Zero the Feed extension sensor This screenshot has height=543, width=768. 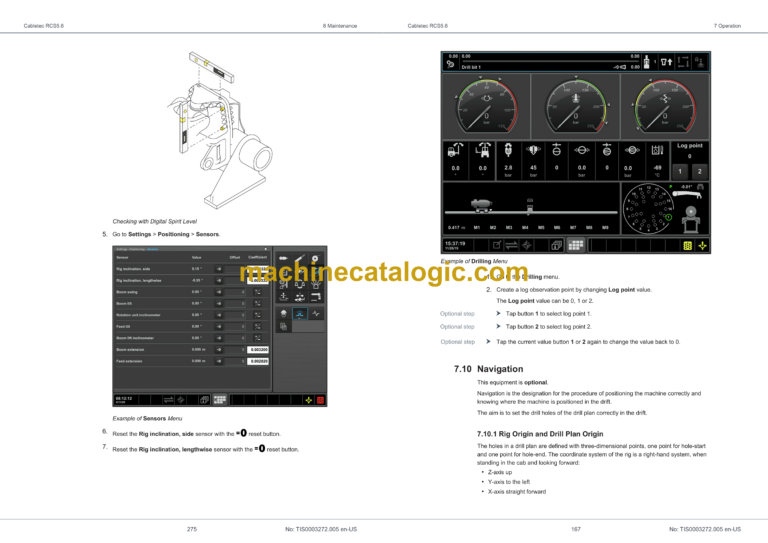tap(219, 361)
